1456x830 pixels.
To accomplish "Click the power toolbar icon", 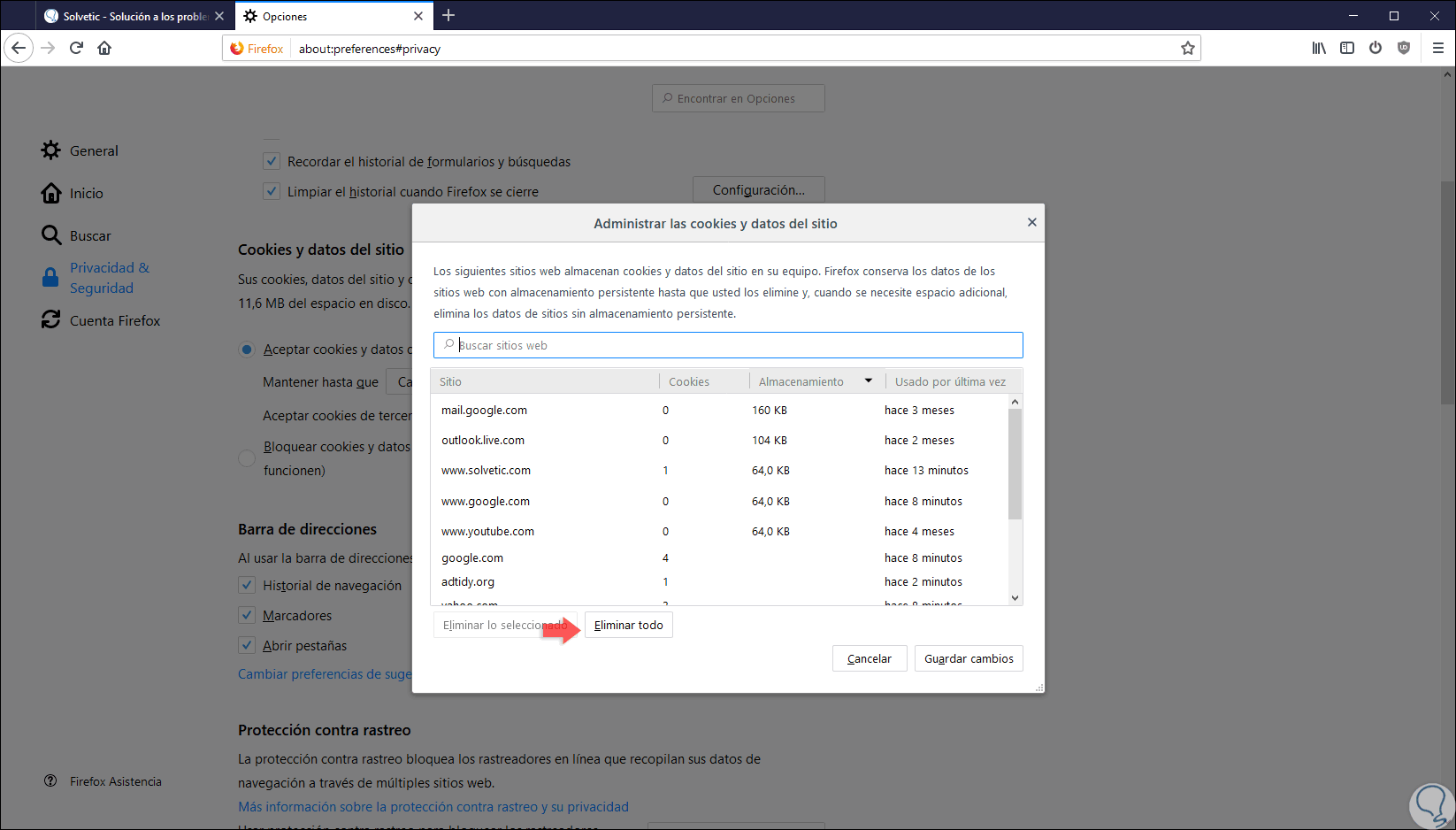I will [x=1376, y=48].
